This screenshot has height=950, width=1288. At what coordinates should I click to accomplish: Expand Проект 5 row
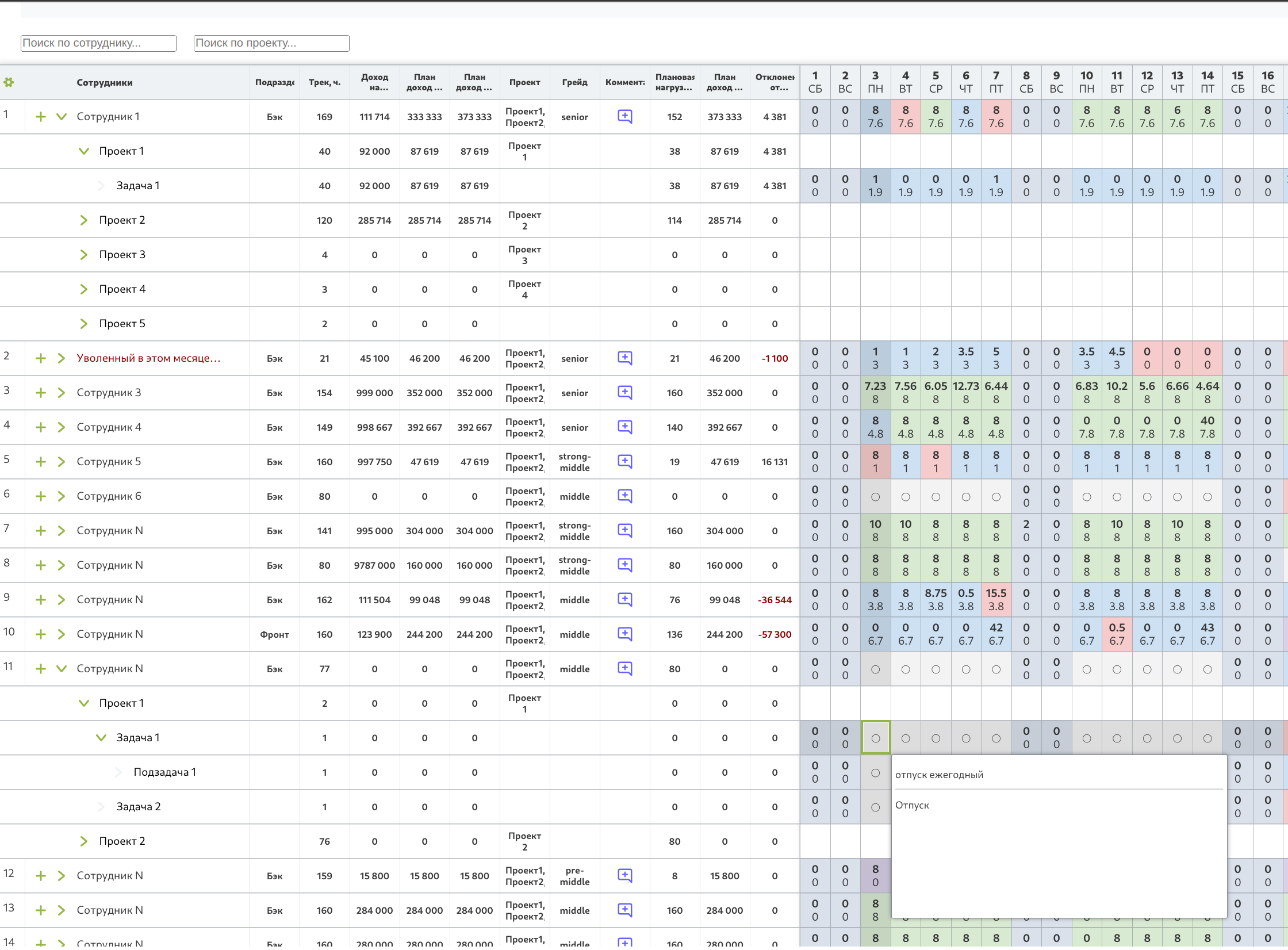[x=84, y=324]
